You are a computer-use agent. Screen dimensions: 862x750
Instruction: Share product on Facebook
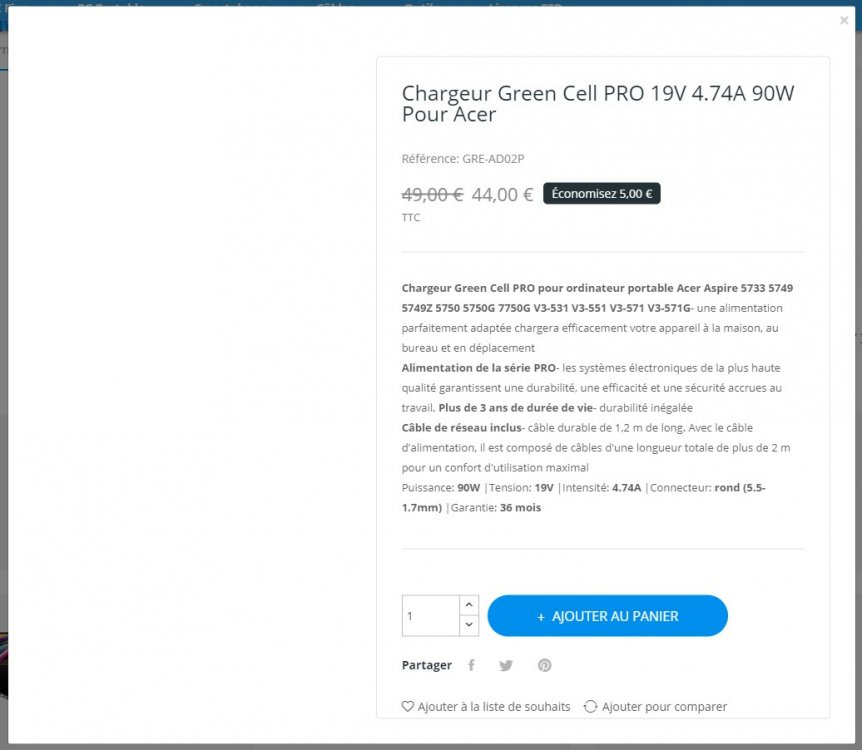point(471,665)
